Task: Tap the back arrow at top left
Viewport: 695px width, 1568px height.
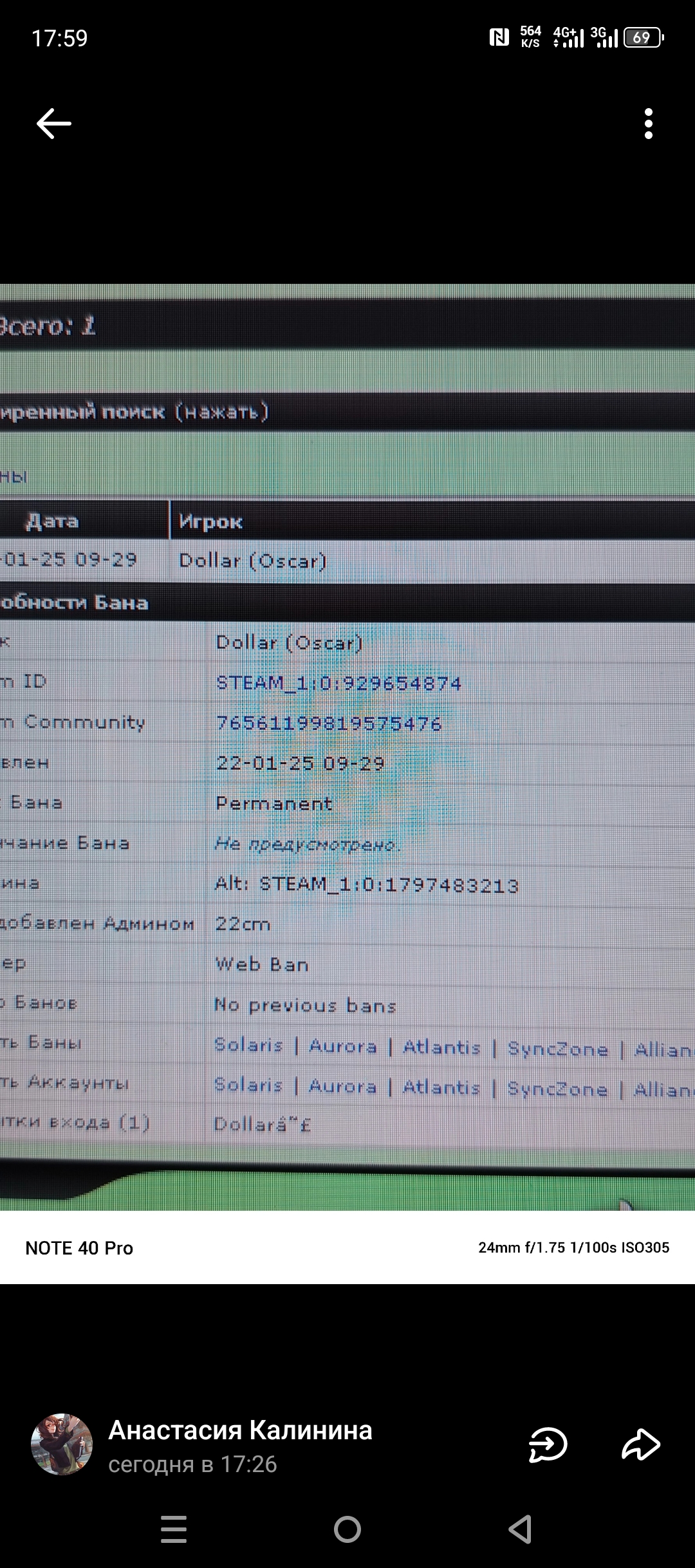Action: (x=54, y=124)
